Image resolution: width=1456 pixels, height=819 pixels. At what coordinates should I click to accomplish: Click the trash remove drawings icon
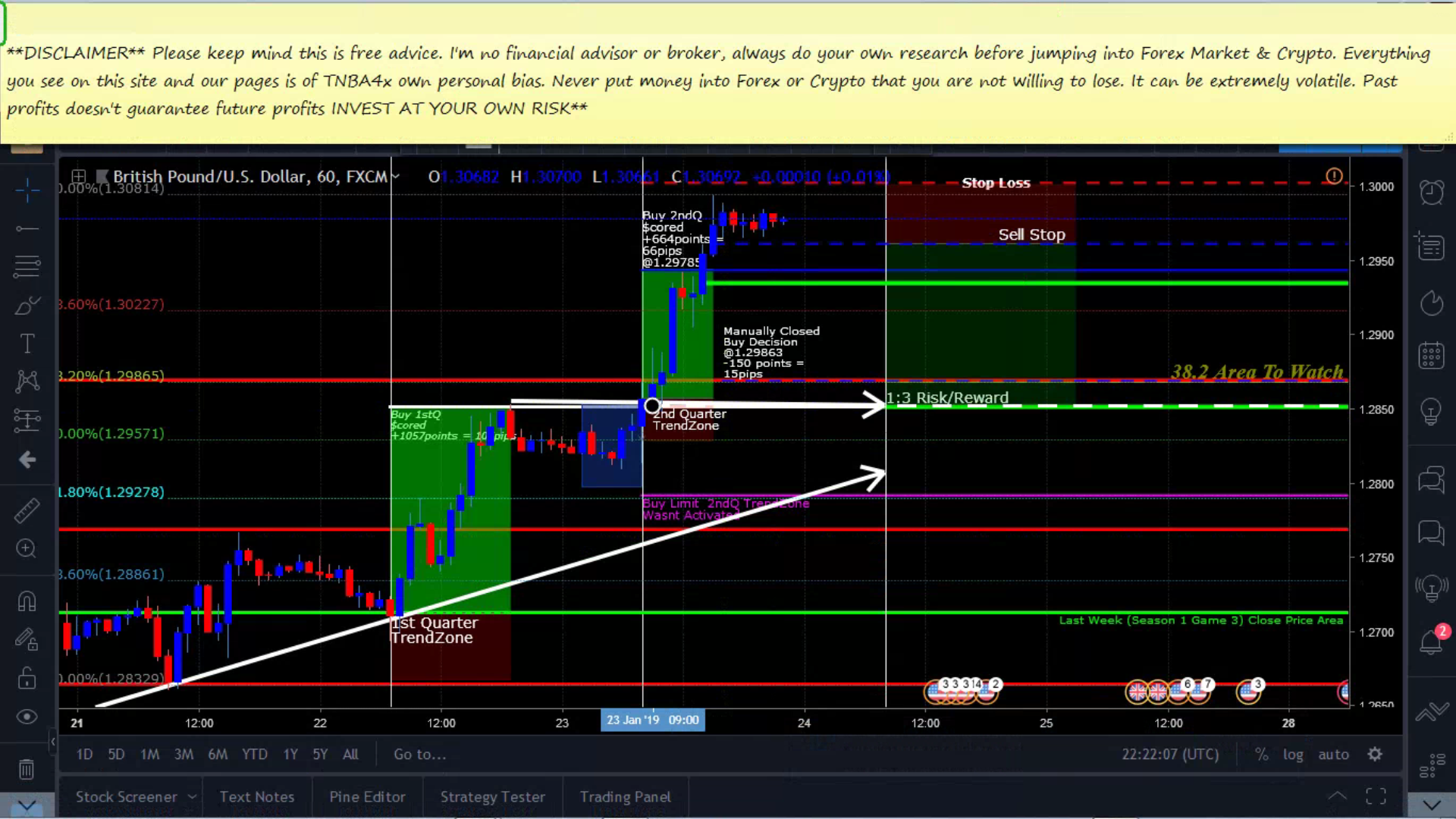coord(27,769)
